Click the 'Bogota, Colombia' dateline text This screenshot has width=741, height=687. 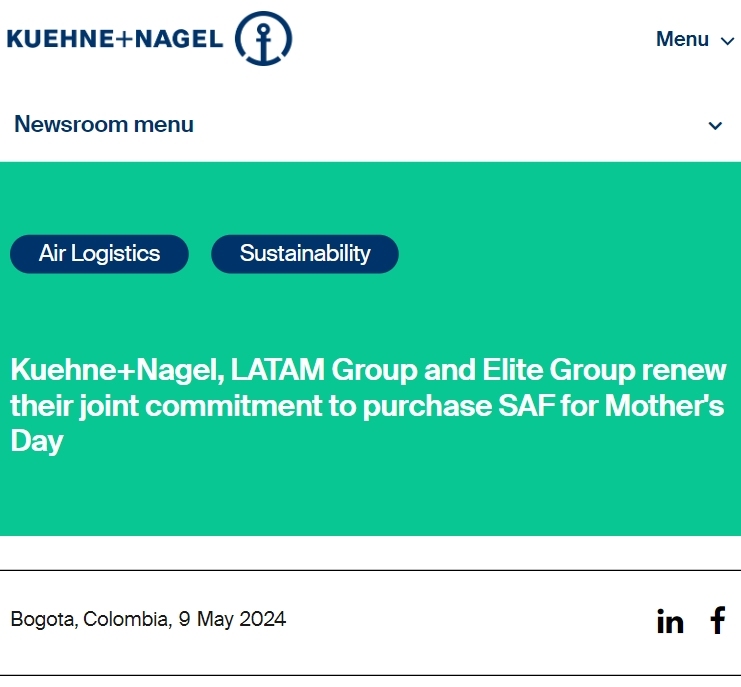(x=89, y=619)
